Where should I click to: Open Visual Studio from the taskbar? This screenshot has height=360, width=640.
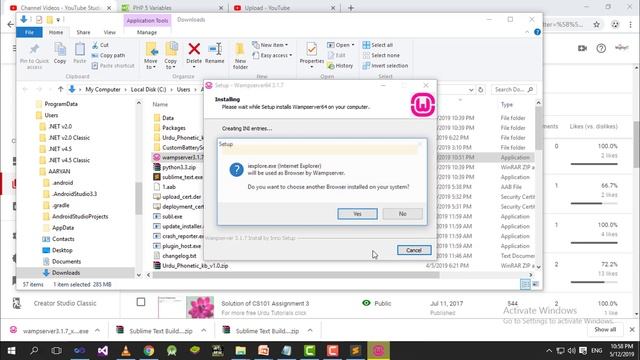click(x=102, y=351)
